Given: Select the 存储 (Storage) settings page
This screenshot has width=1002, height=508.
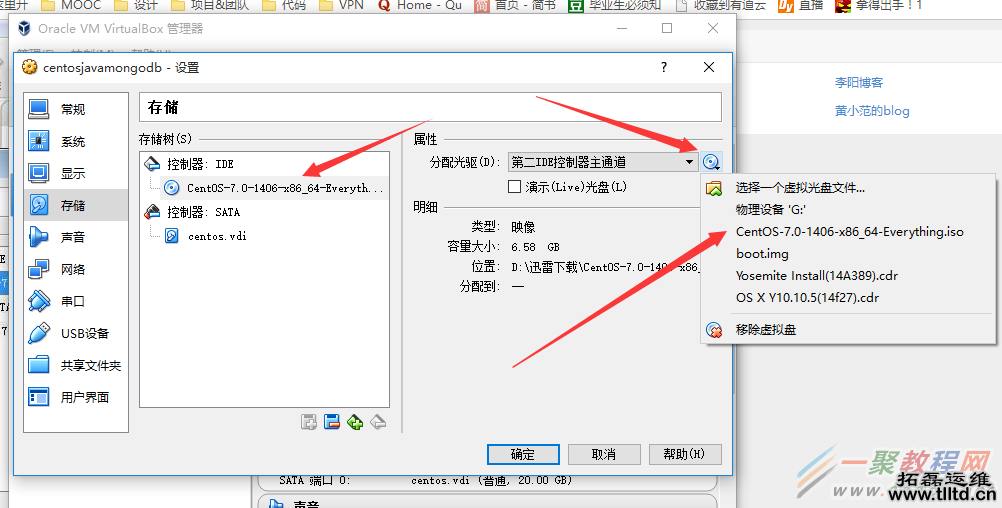Looking at the screenshot, I should [75, 205].
